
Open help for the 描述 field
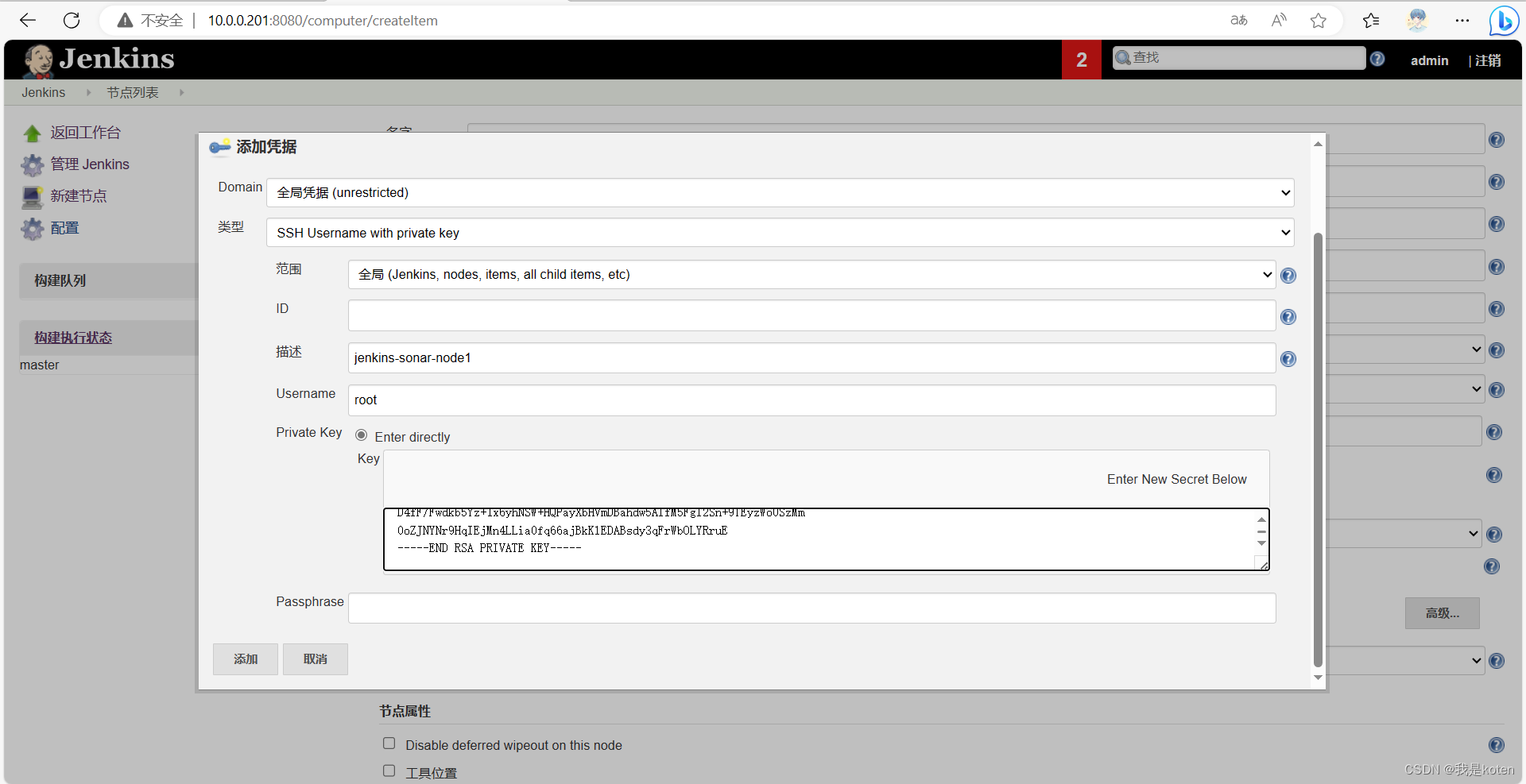pyautogui.click(x=1288, y=359)
